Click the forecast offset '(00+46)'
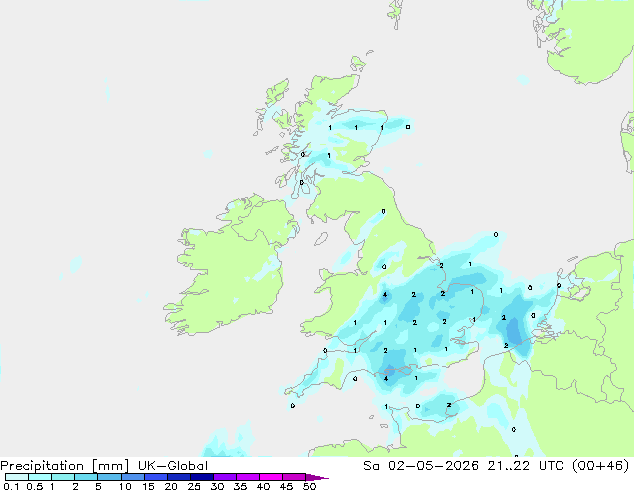This screenshot has height=490, width=634. tap(600, 466)
